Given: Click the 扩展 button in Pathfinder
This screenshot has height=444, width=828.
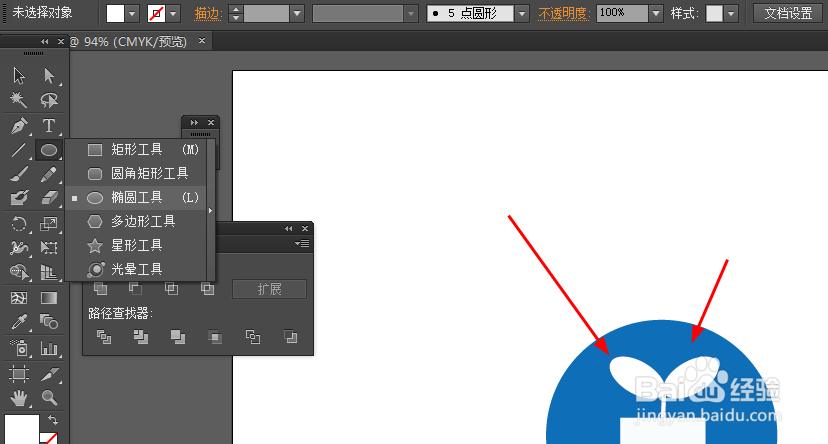Looking at the screenshot, I should point(269,289).
